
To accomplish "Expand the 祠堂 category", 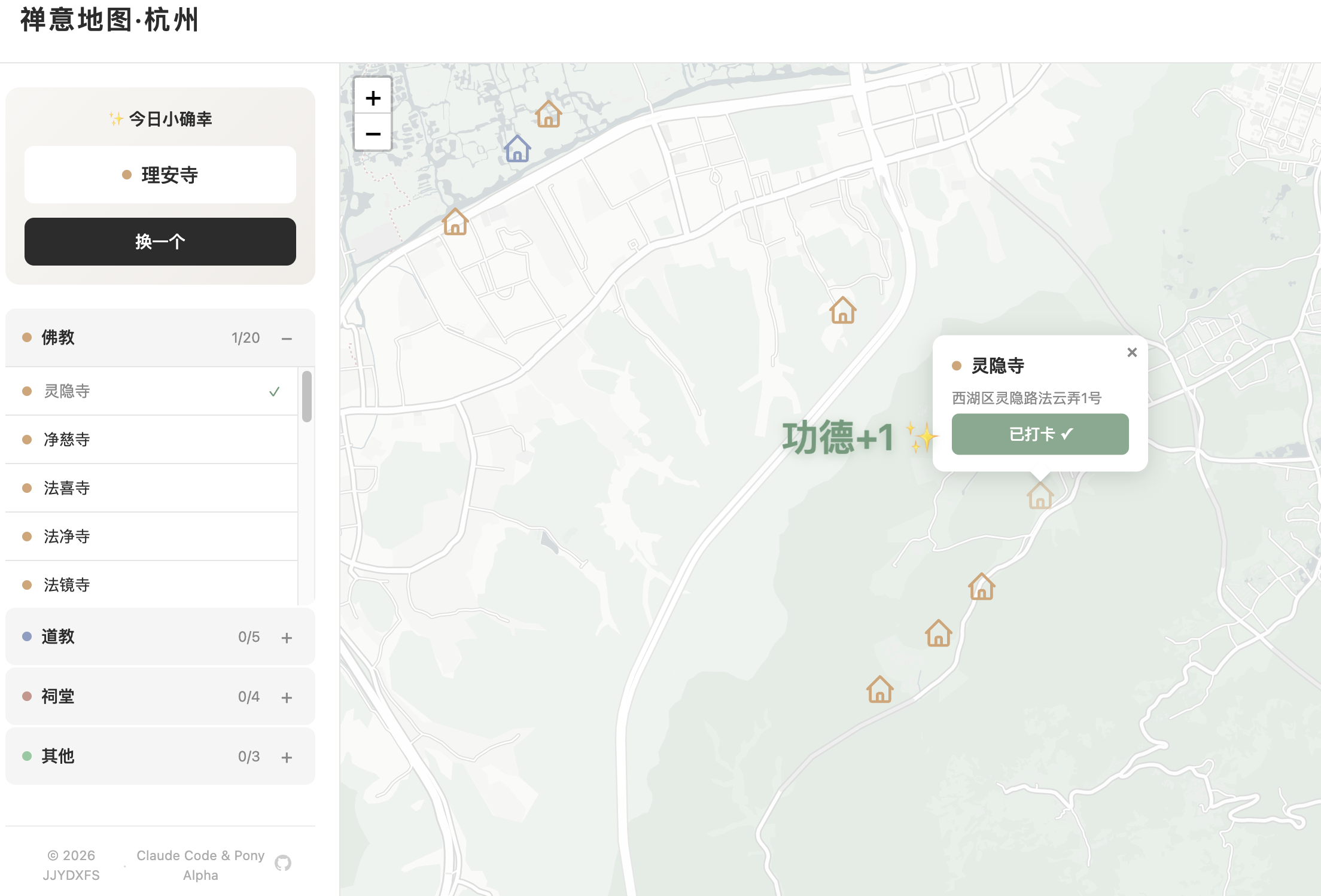I will coord(287,697).
